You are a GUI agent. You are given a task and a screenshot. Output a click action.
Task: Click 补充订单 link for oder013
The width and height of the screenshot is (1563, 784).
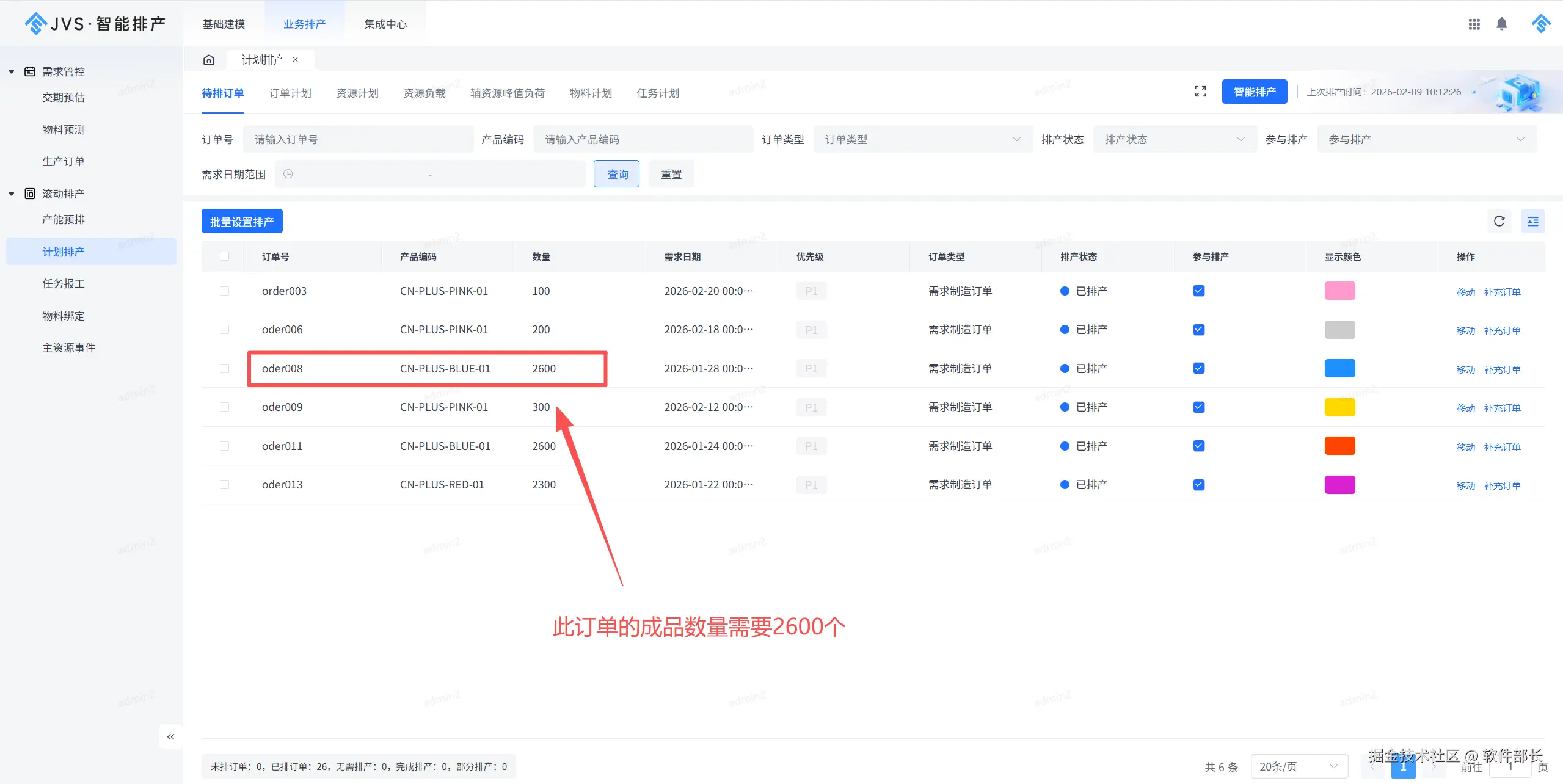point(1502,486)
